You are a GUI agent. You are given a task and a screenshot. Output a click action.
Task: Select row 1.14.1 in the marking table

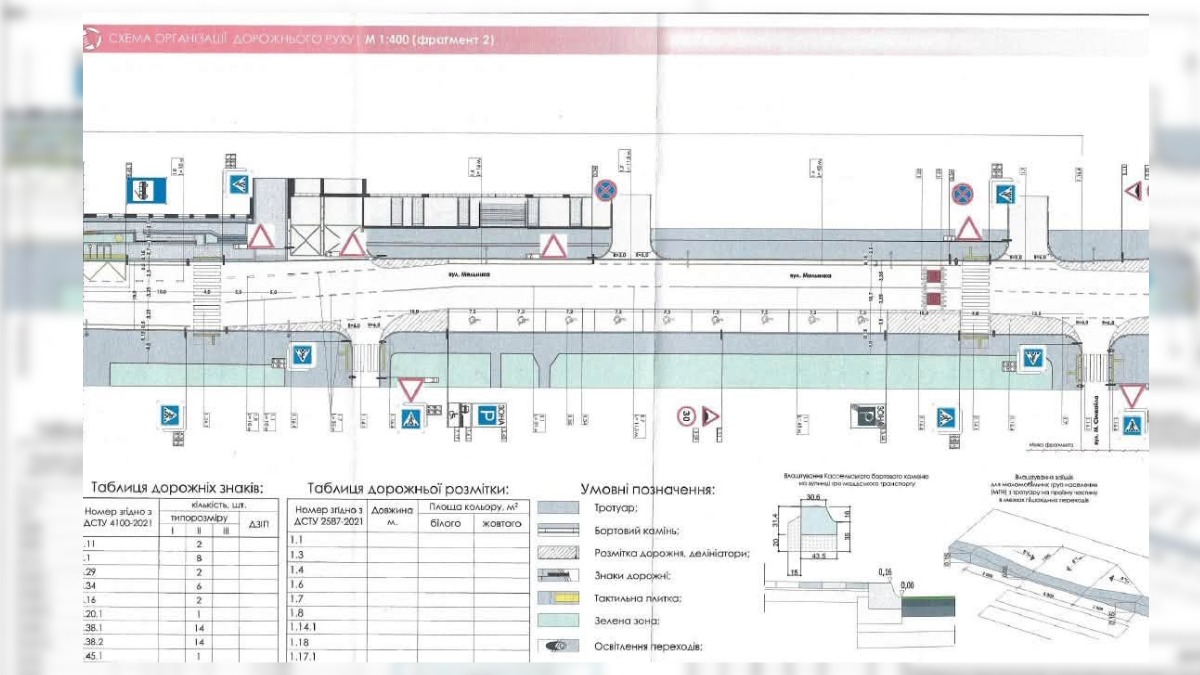point(408,626)
